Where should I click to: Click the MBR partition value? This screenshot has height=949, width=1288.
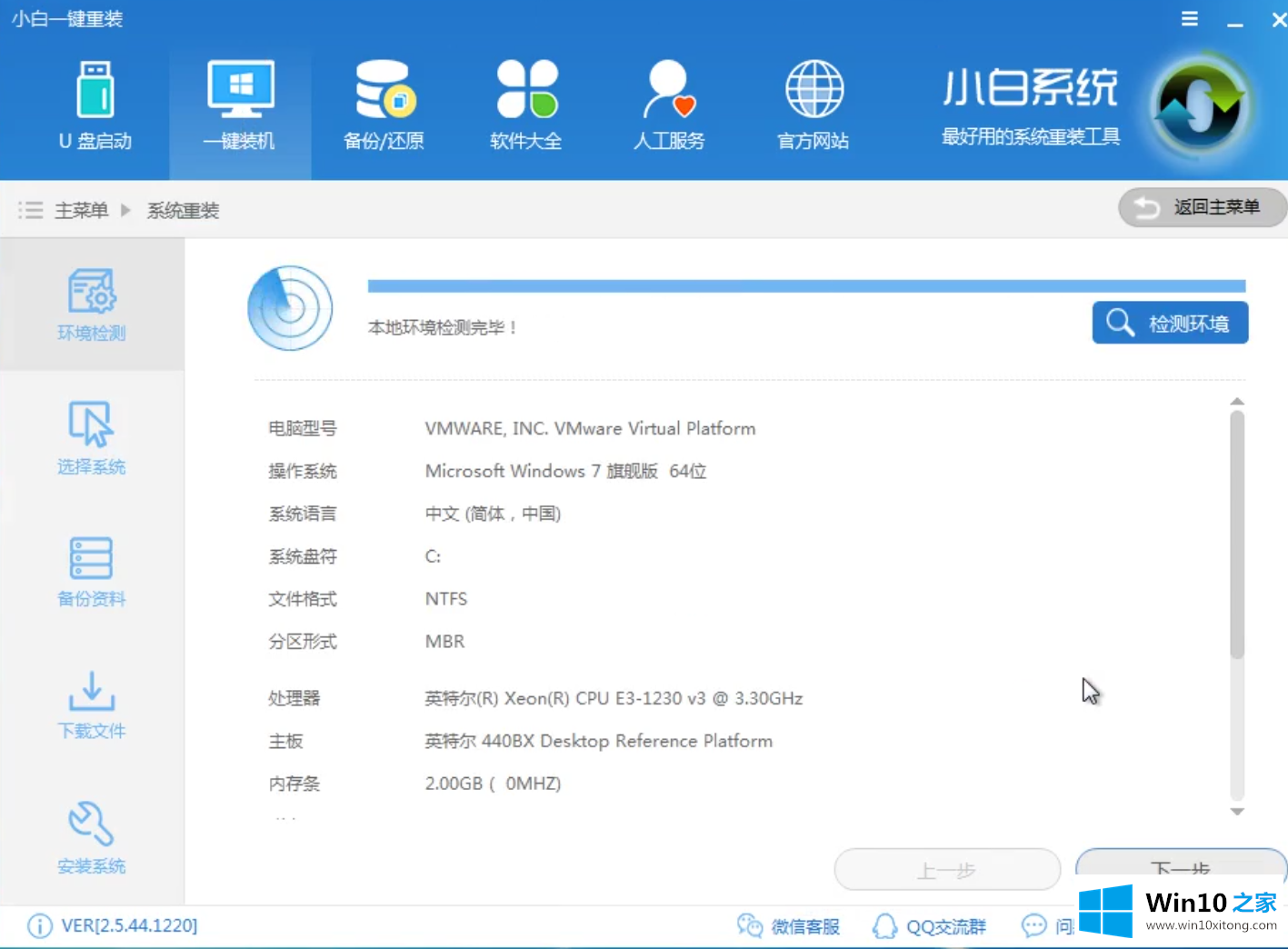point(444,642)
